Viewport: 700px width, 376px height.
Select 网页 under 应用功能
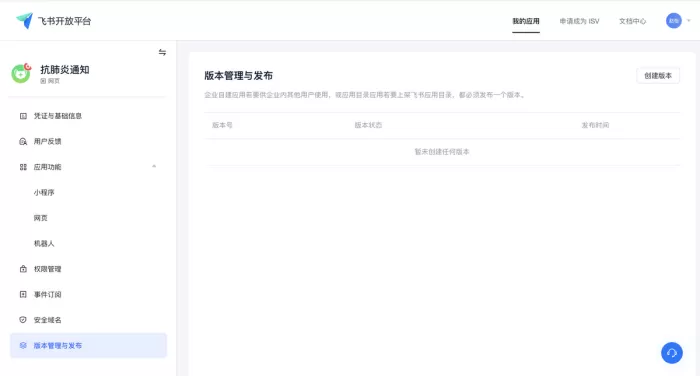pos(41,218)
